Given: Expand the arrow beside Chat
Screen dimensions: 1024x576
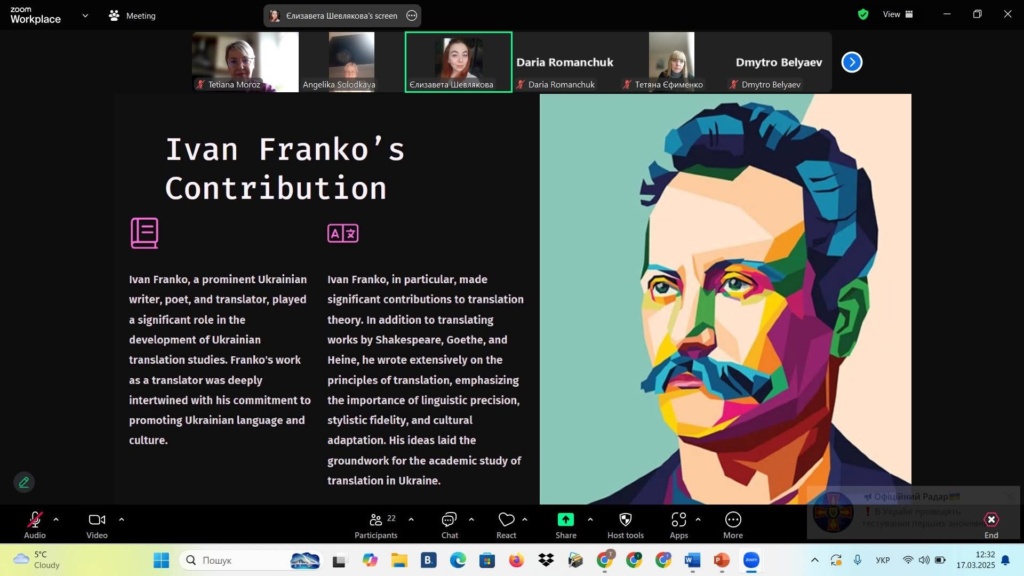Looking at the screenshot, I should 471,520.
